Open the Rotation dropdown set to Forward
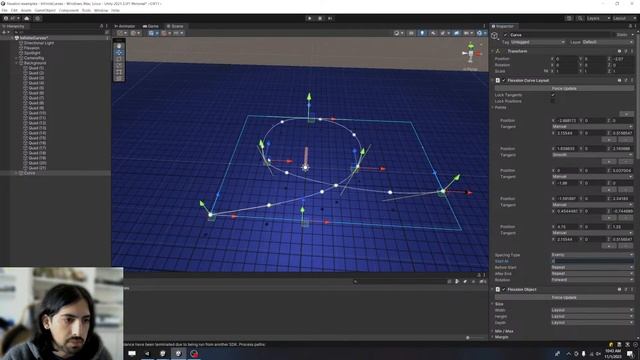 592,280
